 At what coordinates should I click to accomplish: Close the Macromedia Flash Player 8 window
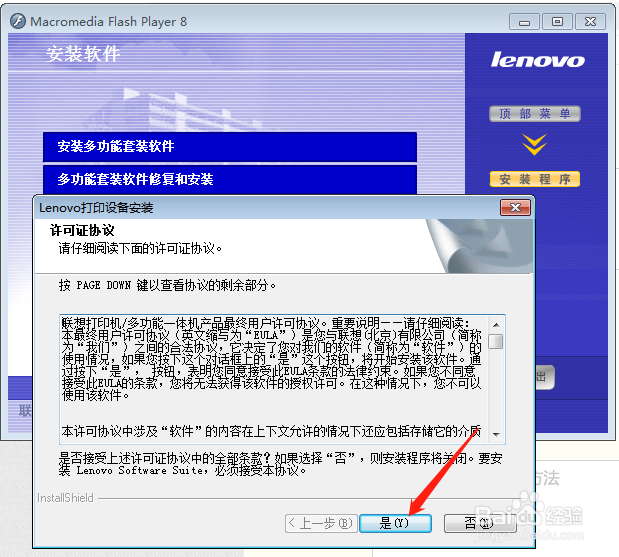click(590, 22)
